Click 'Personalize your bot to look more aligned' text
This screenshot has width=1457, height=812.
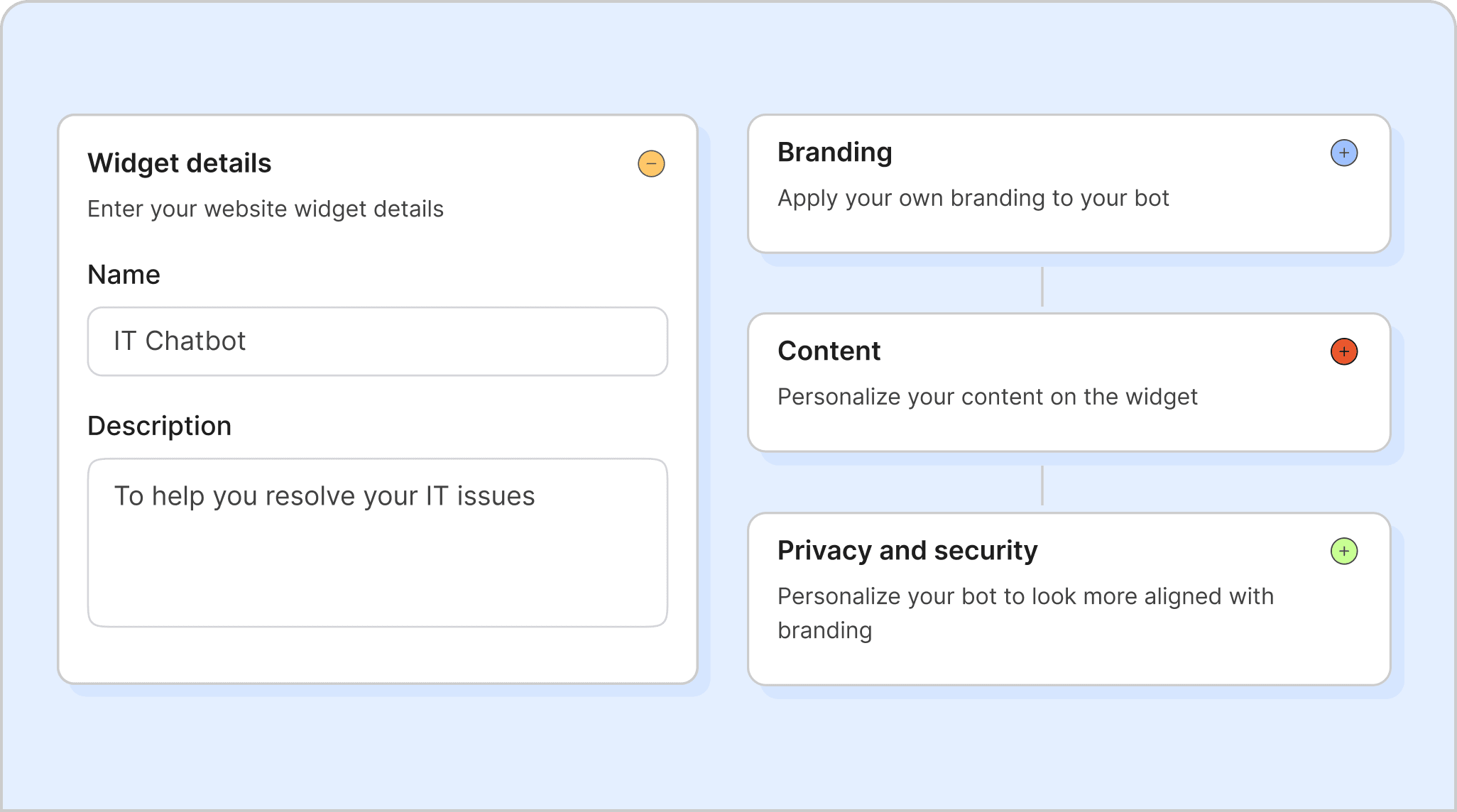click(1026, 613)
